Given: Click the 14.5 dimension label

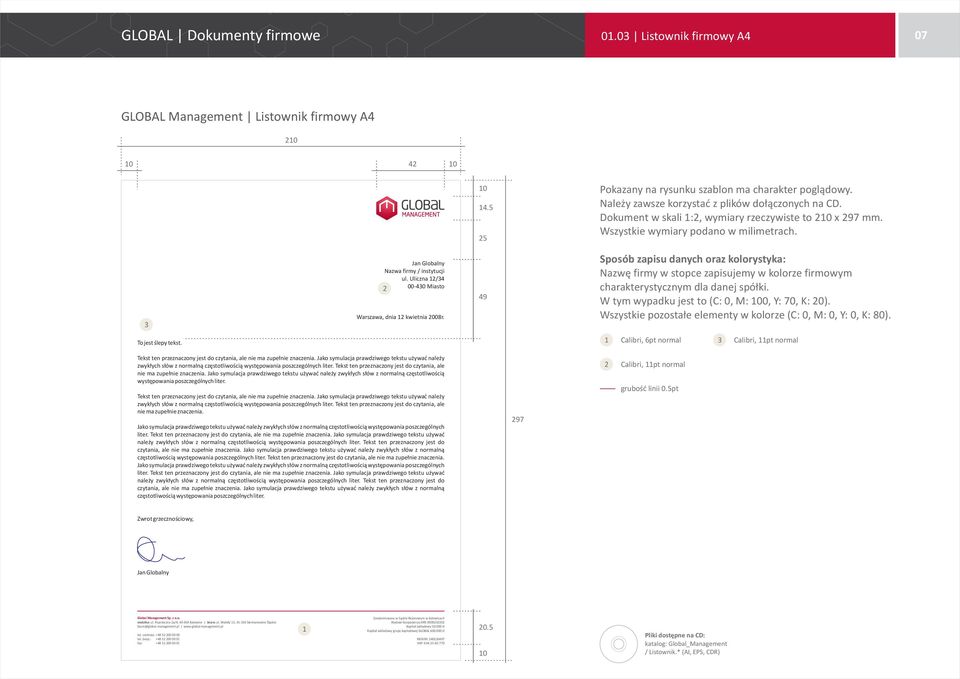Looking at the screenshot, I should (486, 208).
